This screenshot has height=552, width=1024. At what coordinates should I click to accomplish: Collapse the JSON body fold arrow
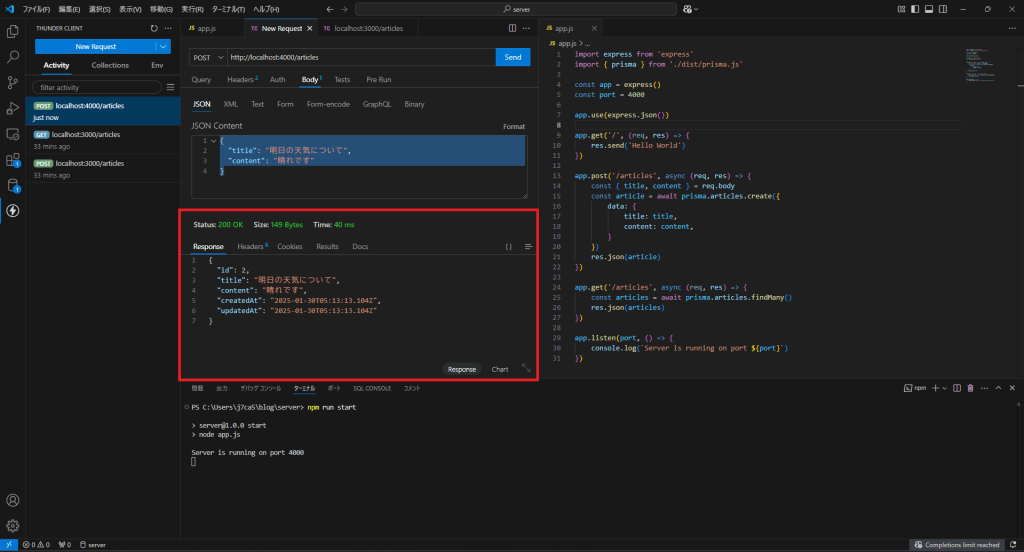click(x=213, y=140)
